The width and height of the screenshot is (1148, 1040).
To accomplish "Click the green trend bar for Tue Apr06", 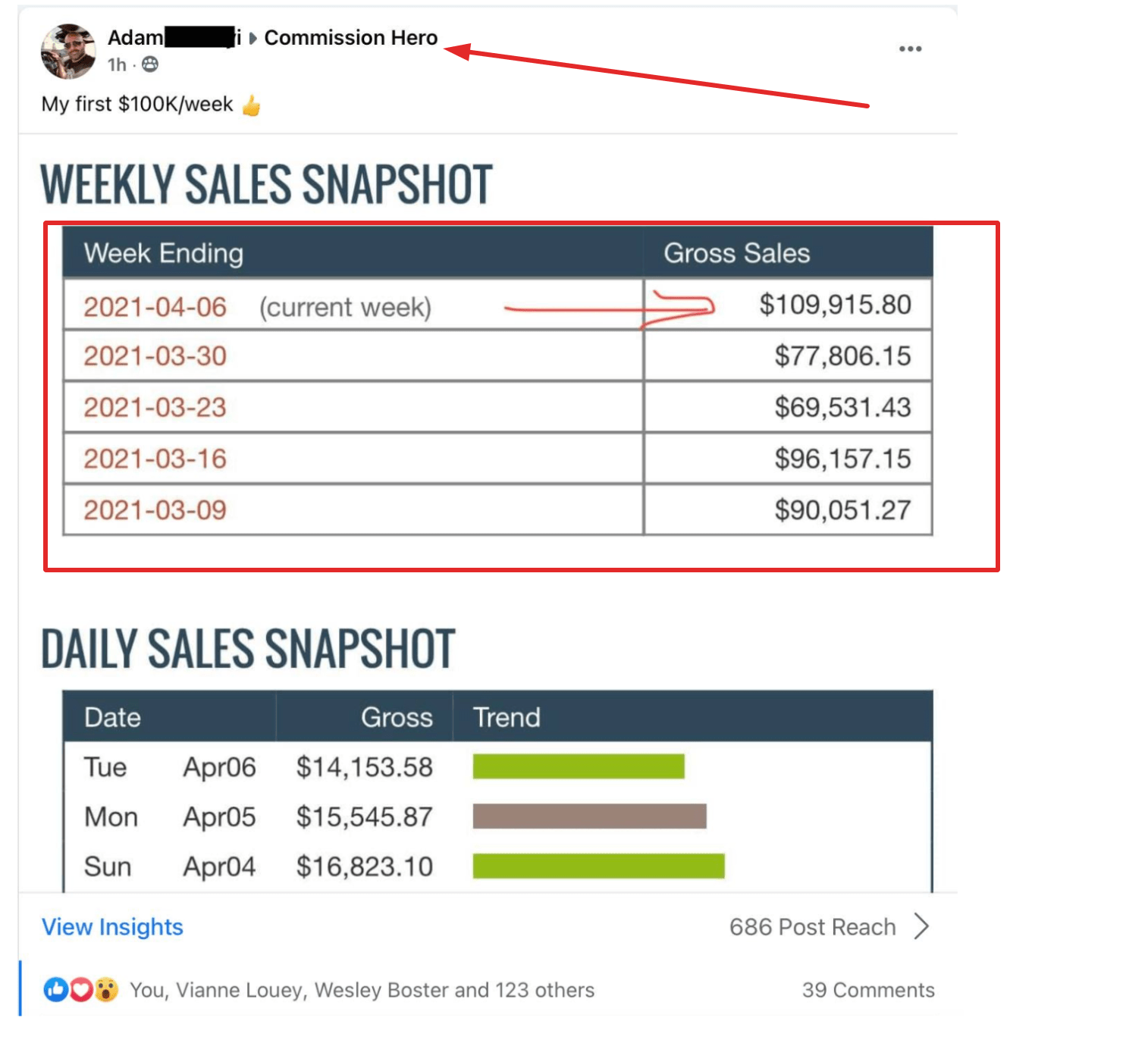I will pos(579,766).
